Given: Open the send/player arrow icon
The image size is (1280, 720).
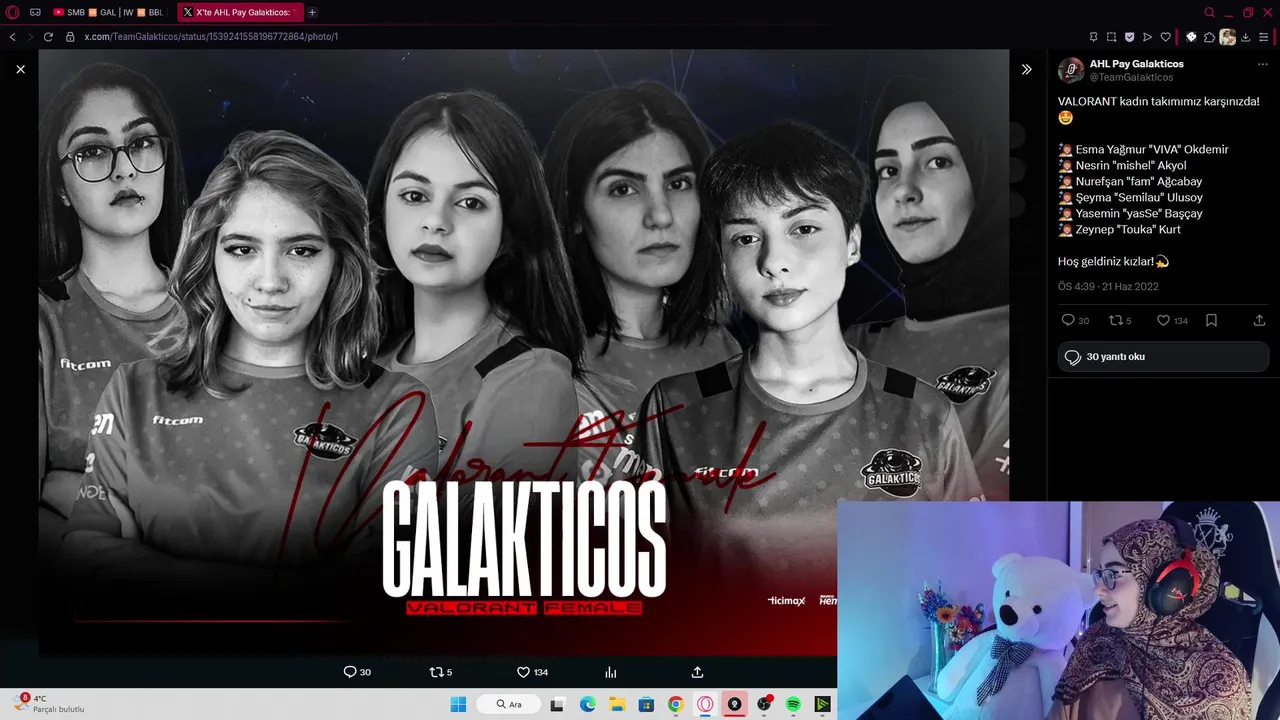Looking at the screenshot, I should [x=1147, y=37].
